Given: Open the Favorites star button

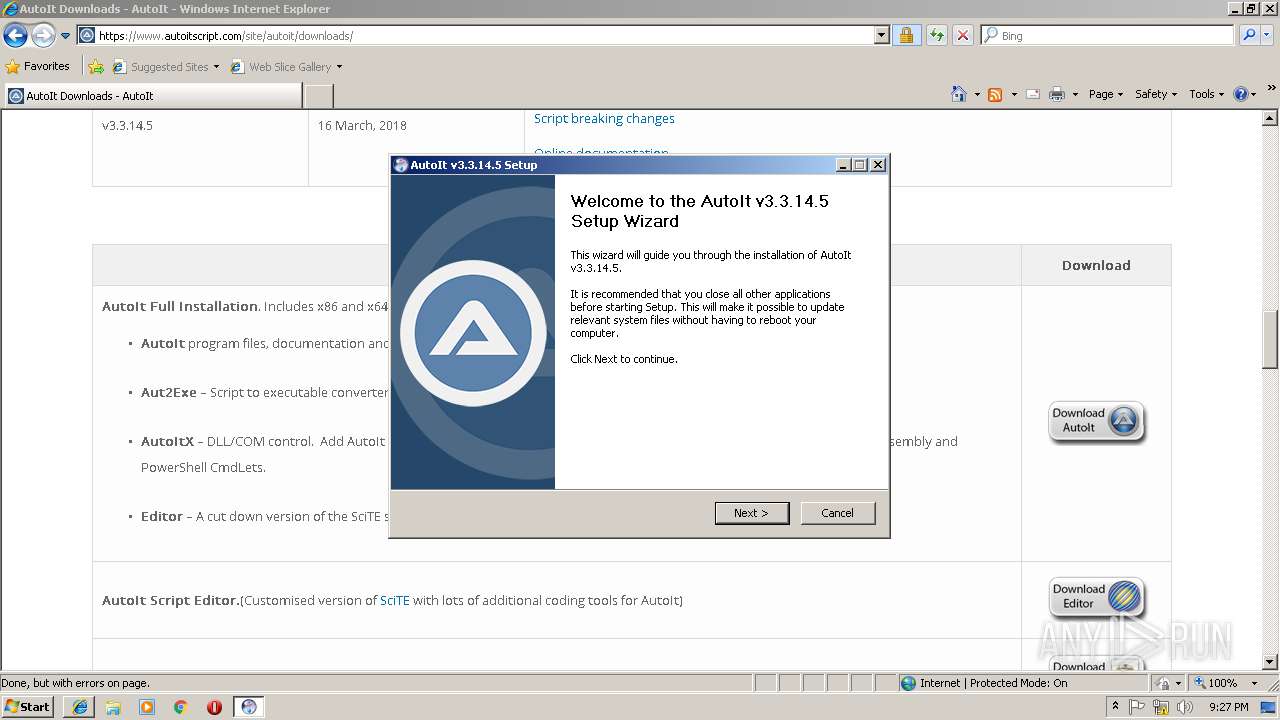Looking at the screenshot, I should pos(37,67).
